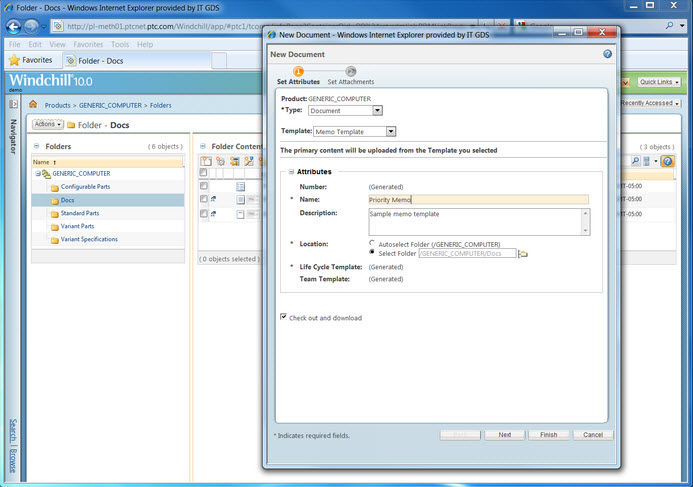Image resolution: width=693 pixels, height=487 pixels.
Task: Collapse the Folder Contents panel
Action: click(x=203, y=146)
